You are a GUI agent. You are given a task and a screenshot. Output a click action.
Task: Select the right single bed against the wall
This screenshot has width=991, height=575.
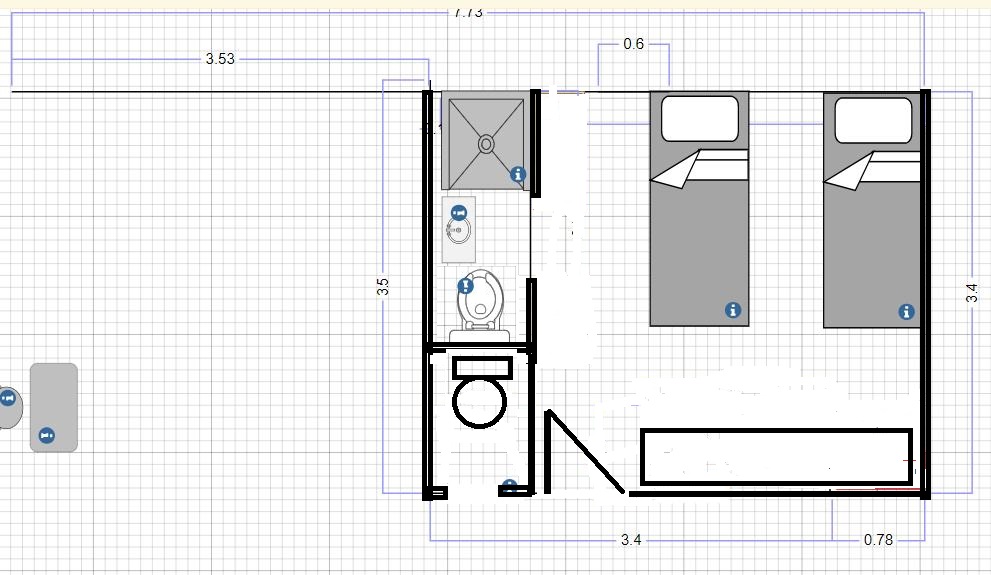click(x=872, y=210)
